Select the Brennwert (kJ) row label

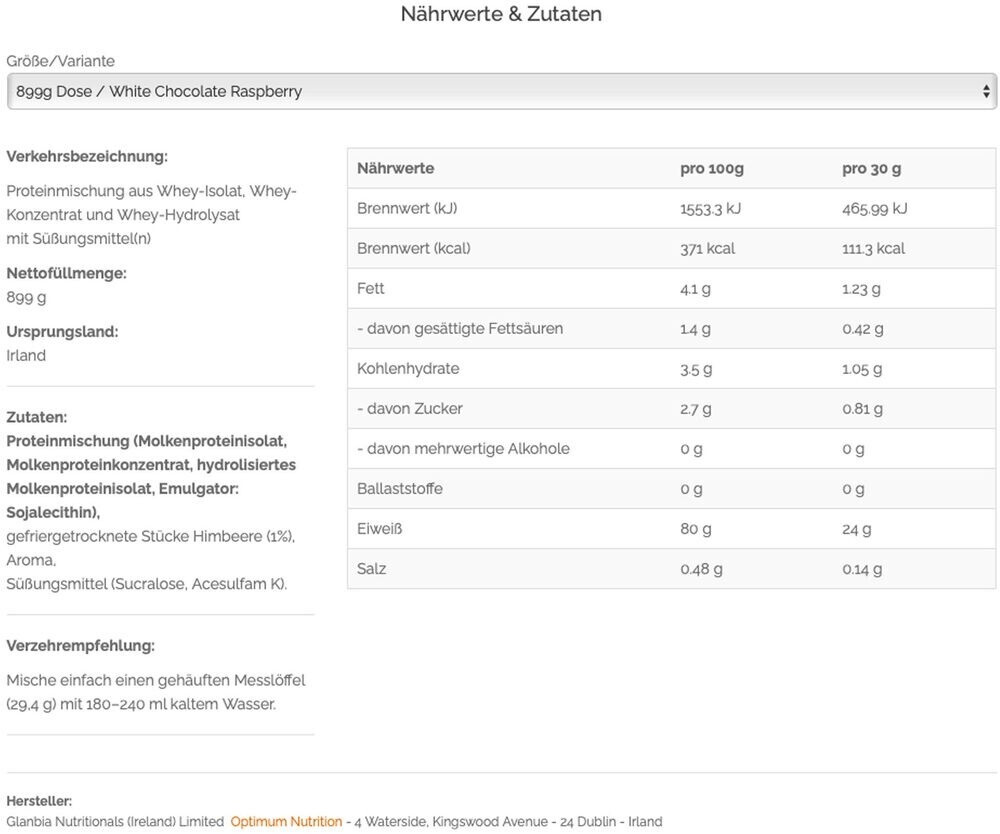[407, 208]
